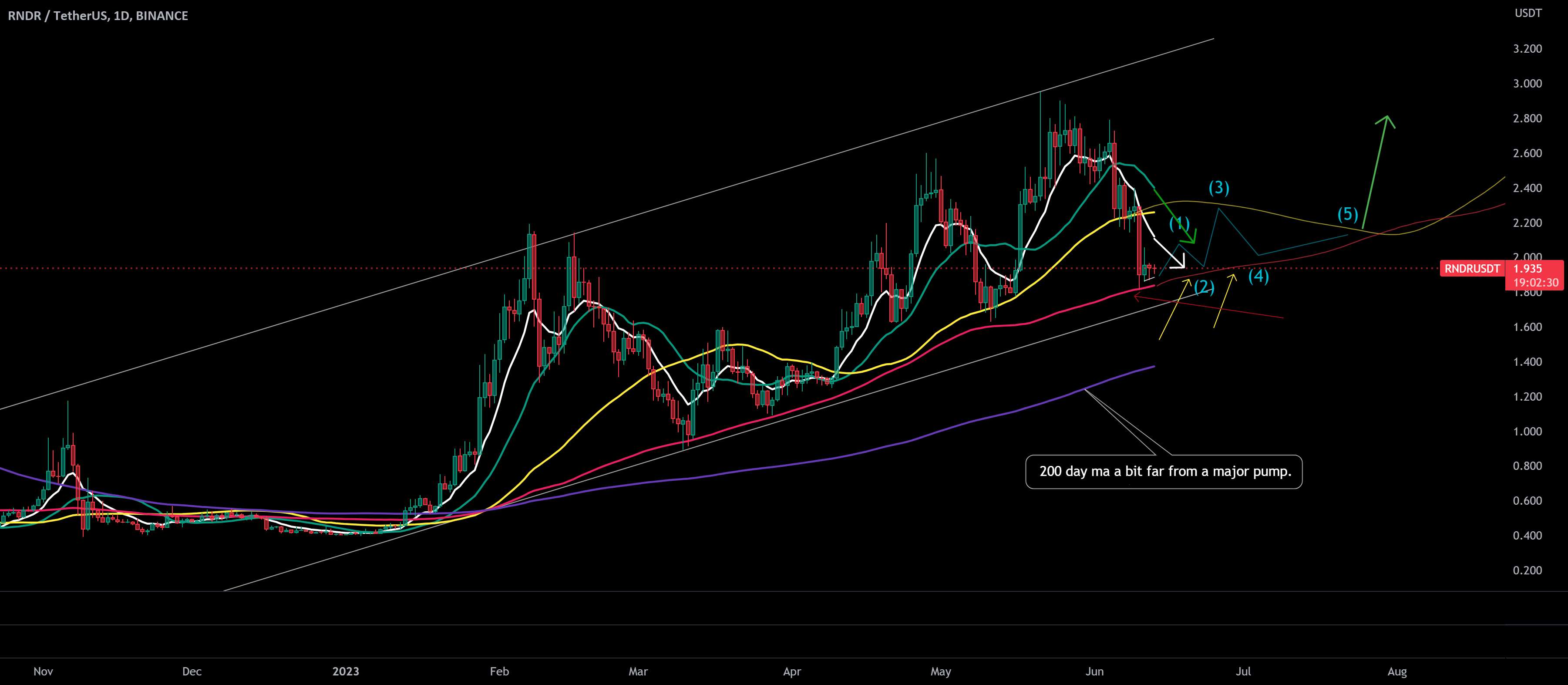
Task: Select the wave label (3)
Action: [1218, 188]
